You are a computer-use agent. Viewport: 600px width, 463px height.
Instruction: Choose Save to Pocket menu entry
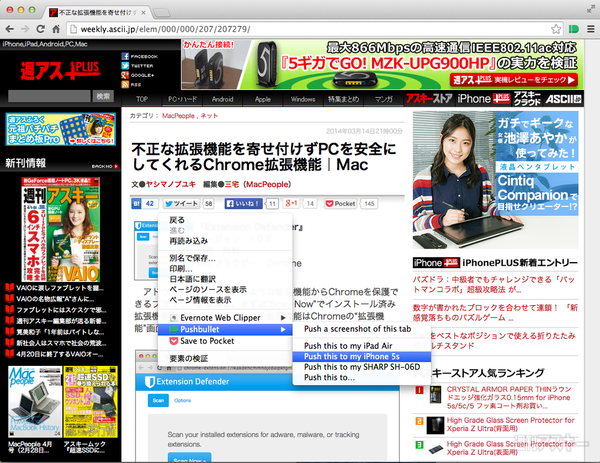tap(225, 341)
